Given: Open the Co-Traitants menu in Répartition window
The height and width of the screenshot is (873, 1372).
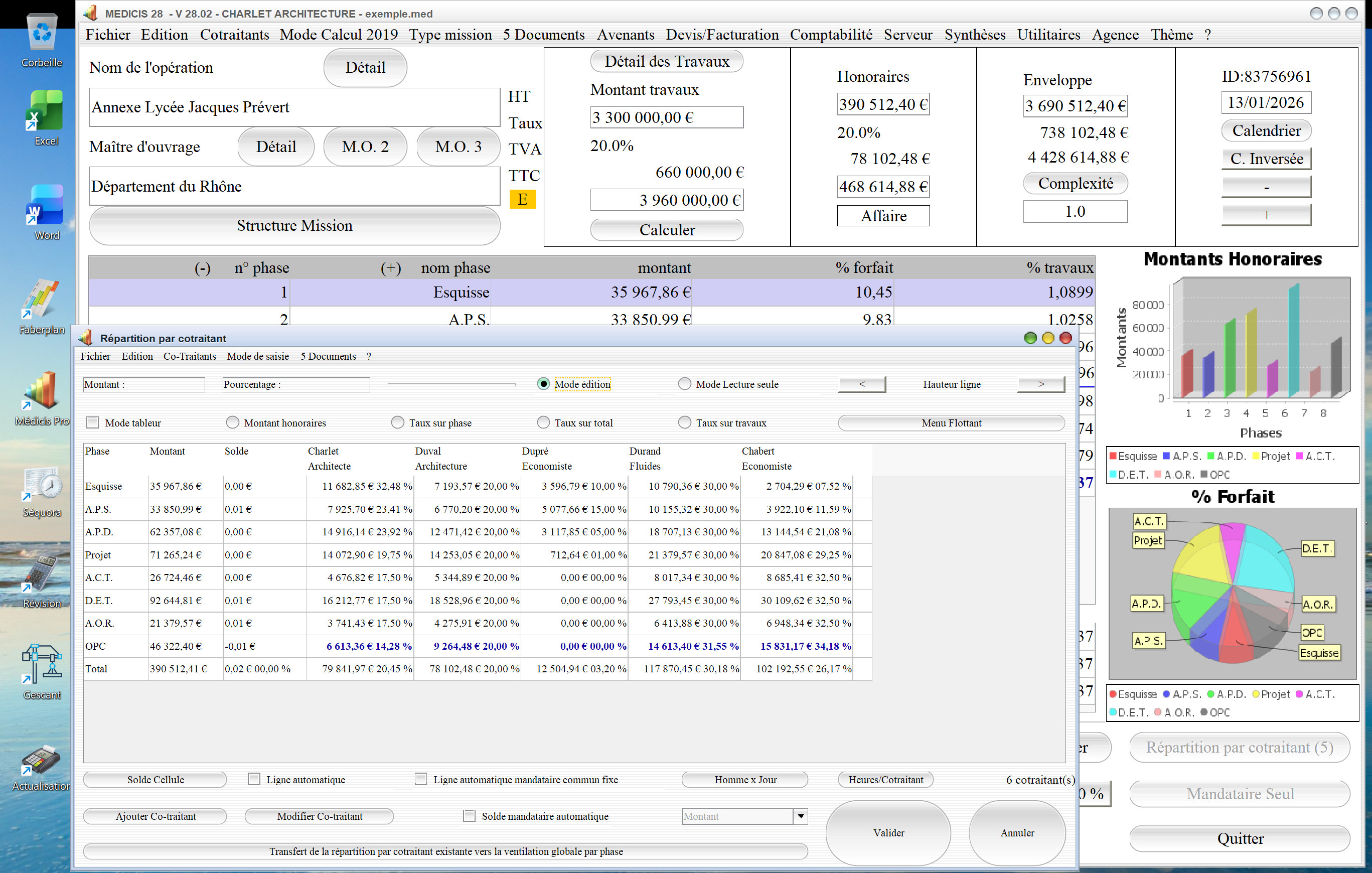Looking at the screenshot, I should coord(190,356).
